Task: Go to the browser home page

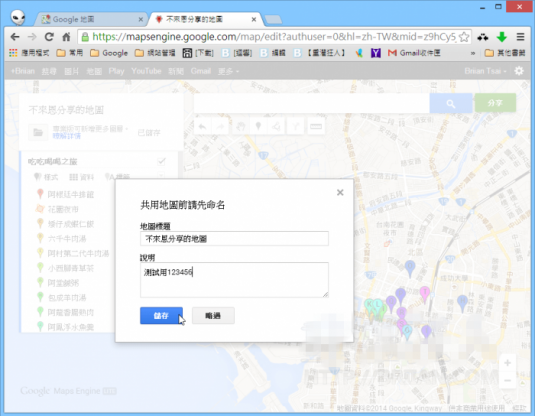Action: tap(66, 37)
